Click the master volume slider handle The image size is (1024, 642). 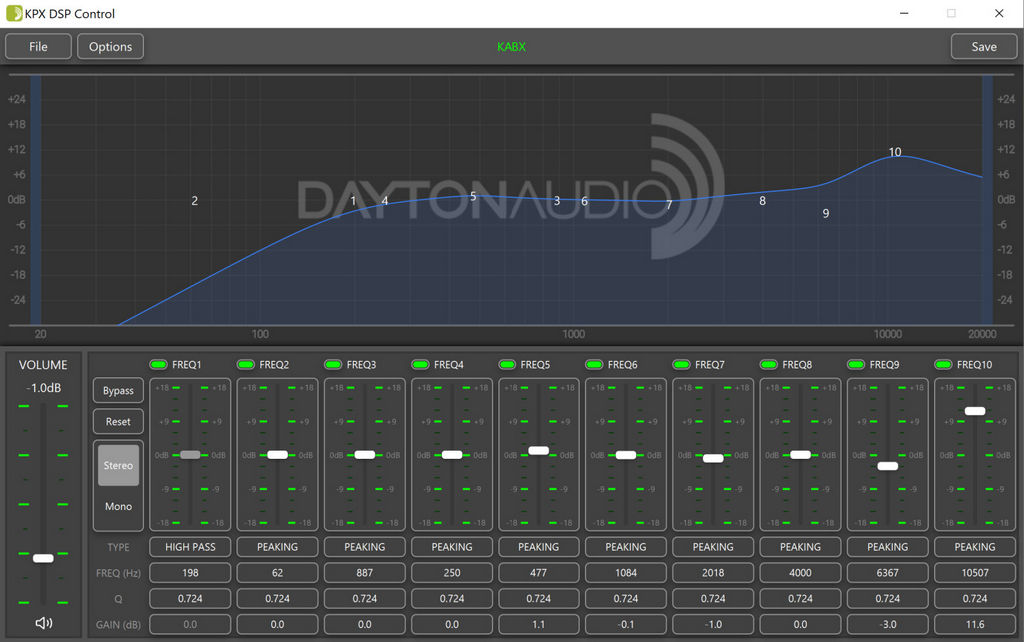(x=43, y=558)
